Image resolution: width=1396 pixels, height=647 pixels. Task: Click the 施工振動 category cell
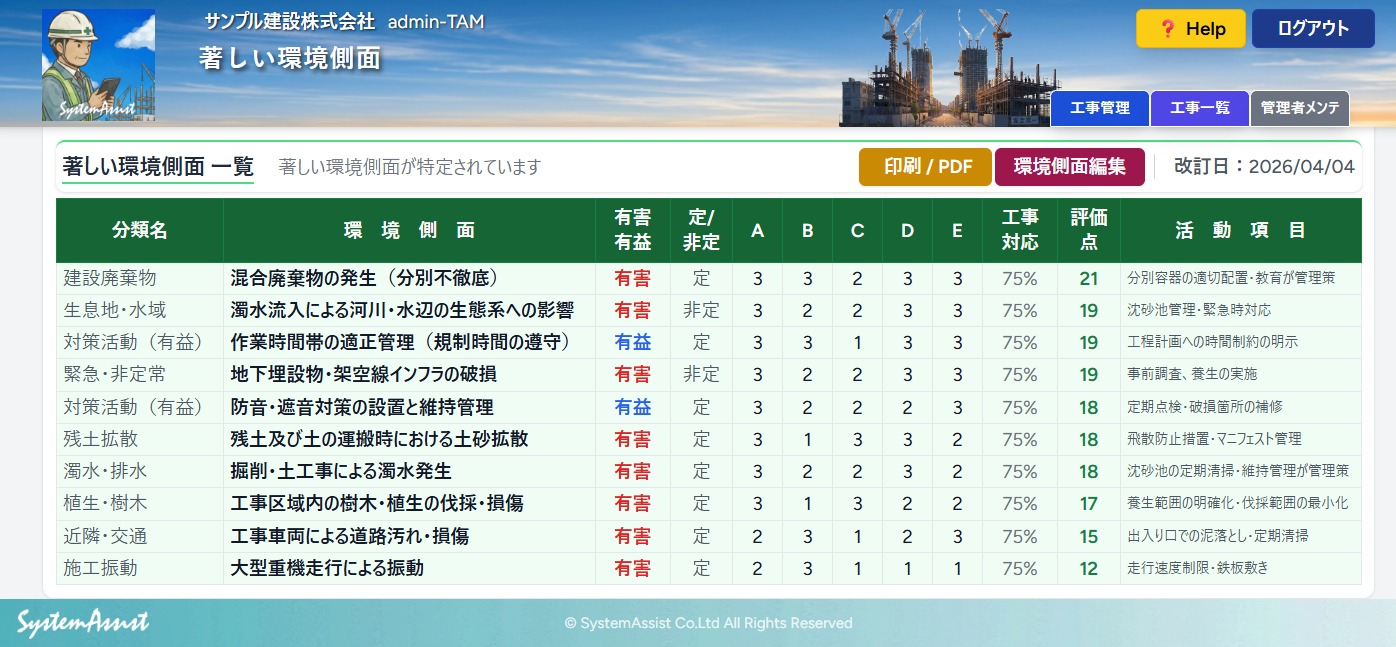101,568
